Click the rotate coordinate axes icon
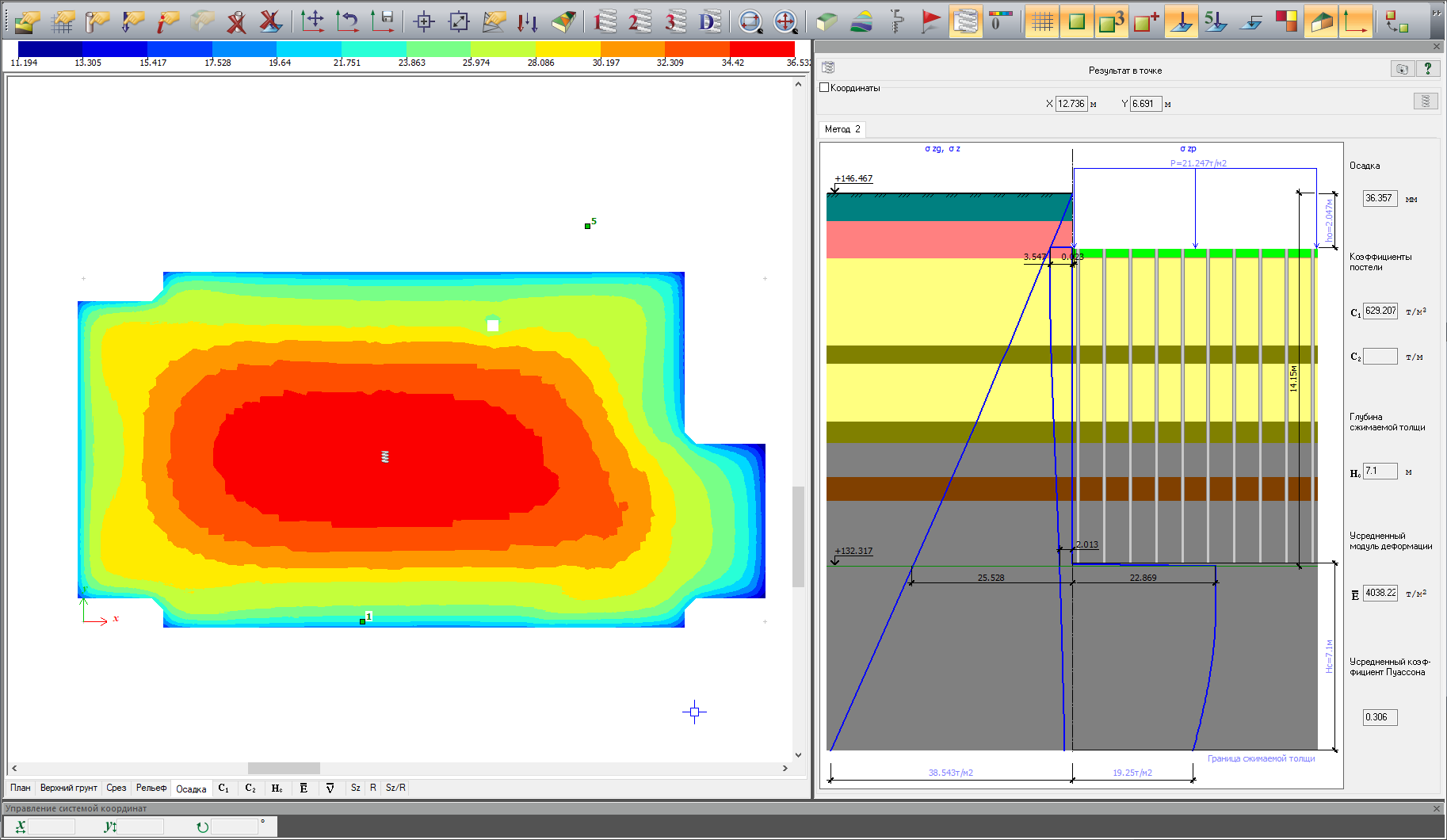 [347, 21]
